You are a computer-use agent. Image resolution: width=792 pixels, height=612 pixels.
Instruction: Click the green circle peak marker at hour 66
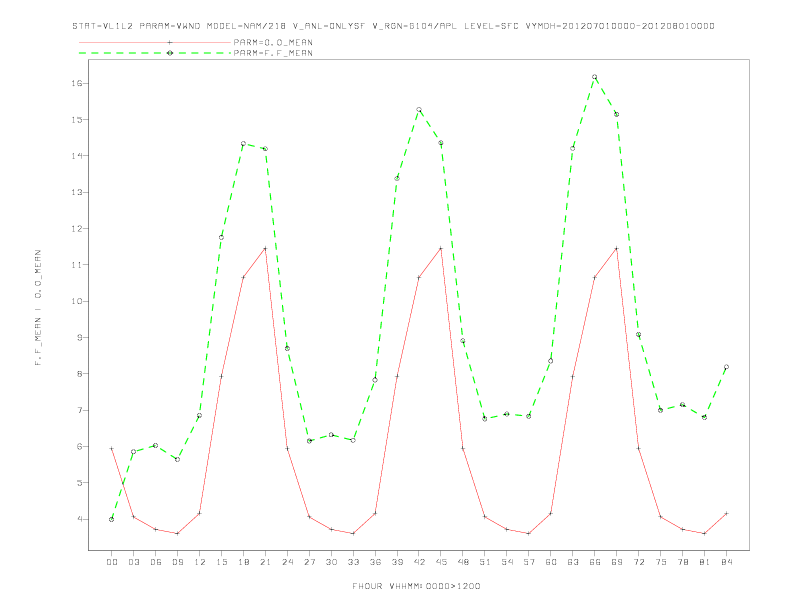(595, 77)
